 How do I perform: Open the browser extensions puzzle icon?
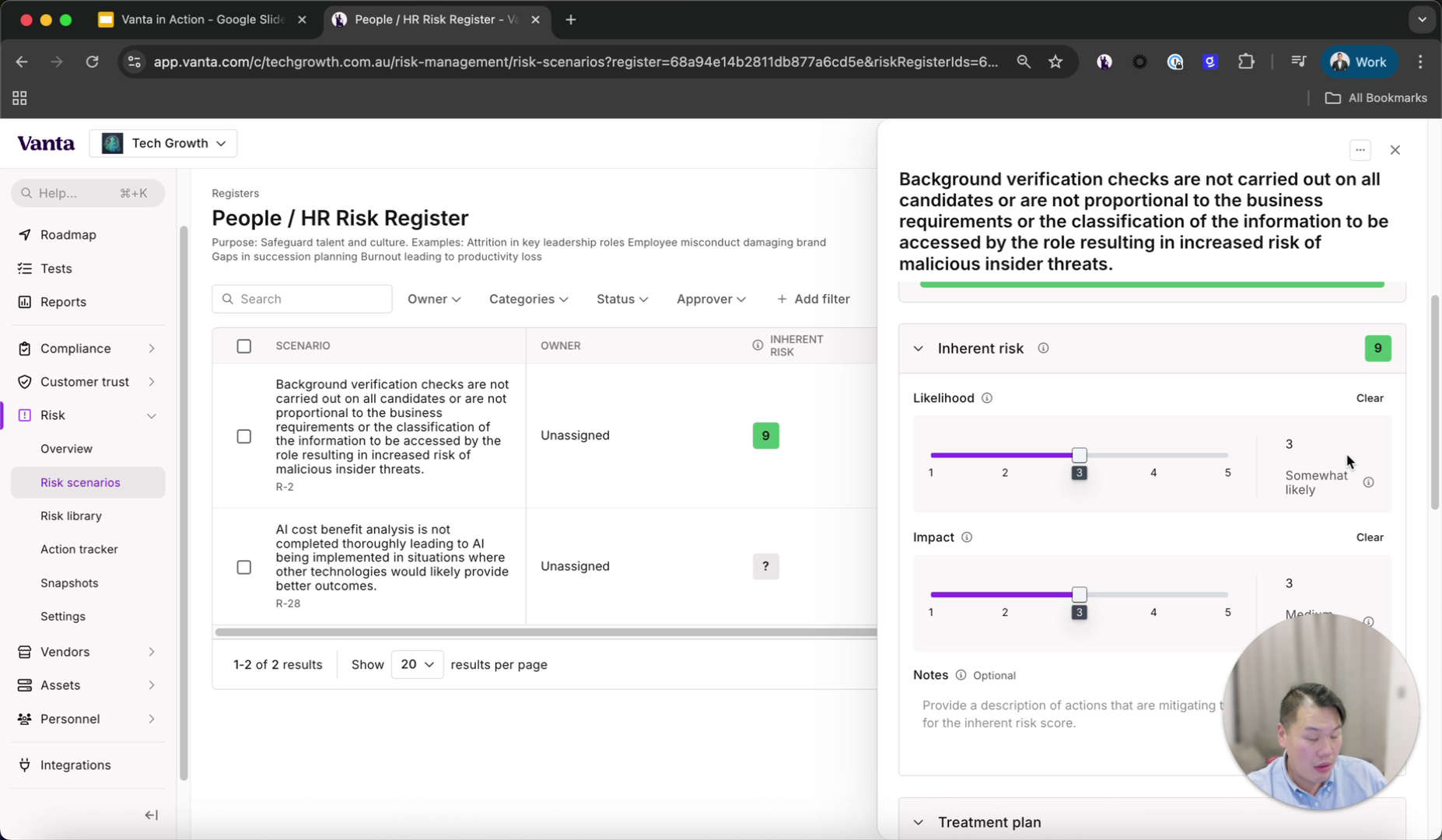pos(1246,62)
